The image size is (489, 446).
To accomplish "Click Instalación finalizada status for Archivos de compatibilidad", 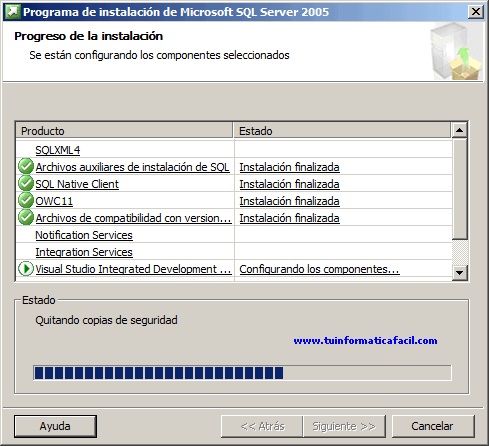I will pos(289,218).
